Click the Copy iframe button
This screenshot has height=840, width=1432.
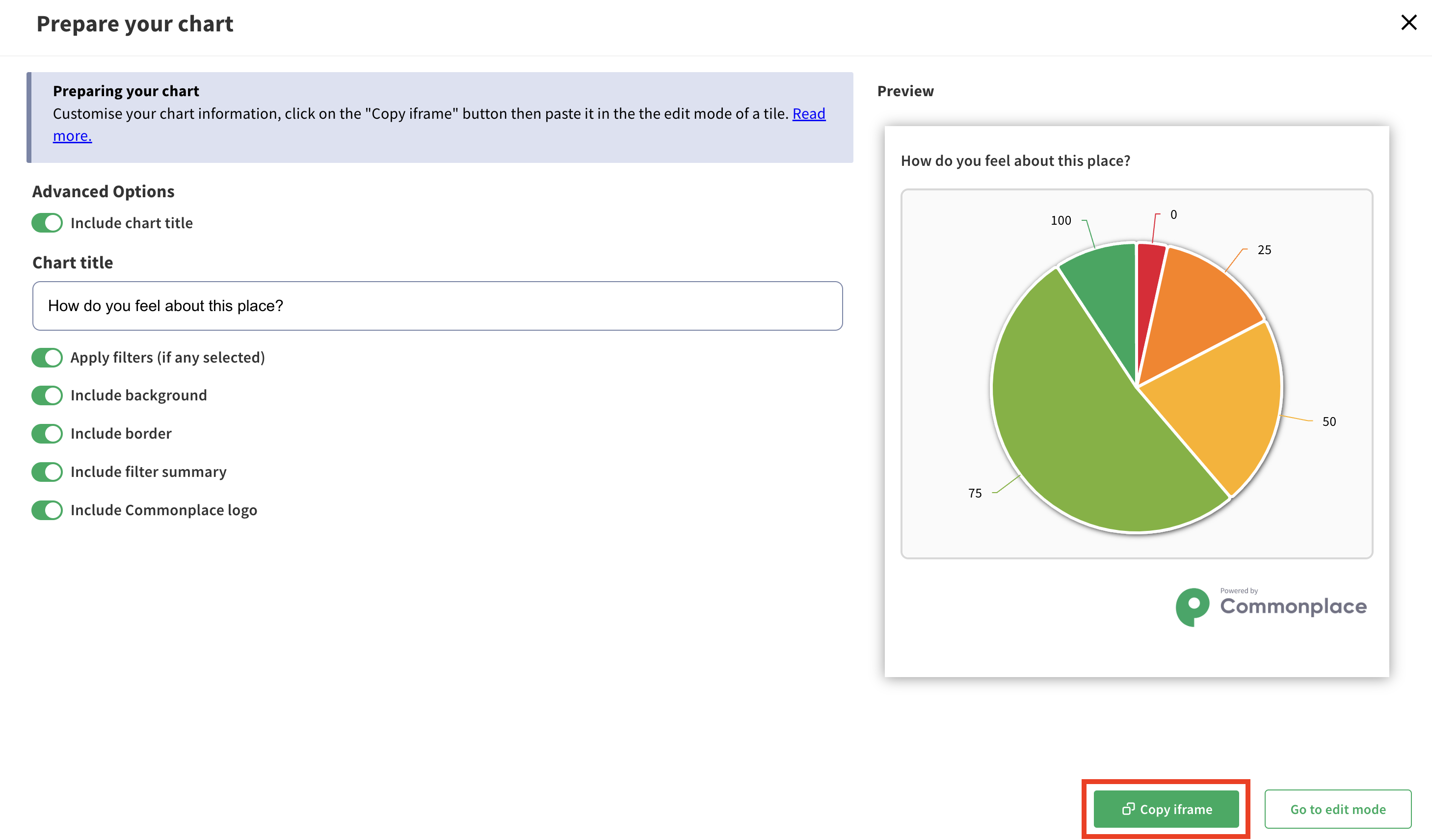click(1166, 809)
